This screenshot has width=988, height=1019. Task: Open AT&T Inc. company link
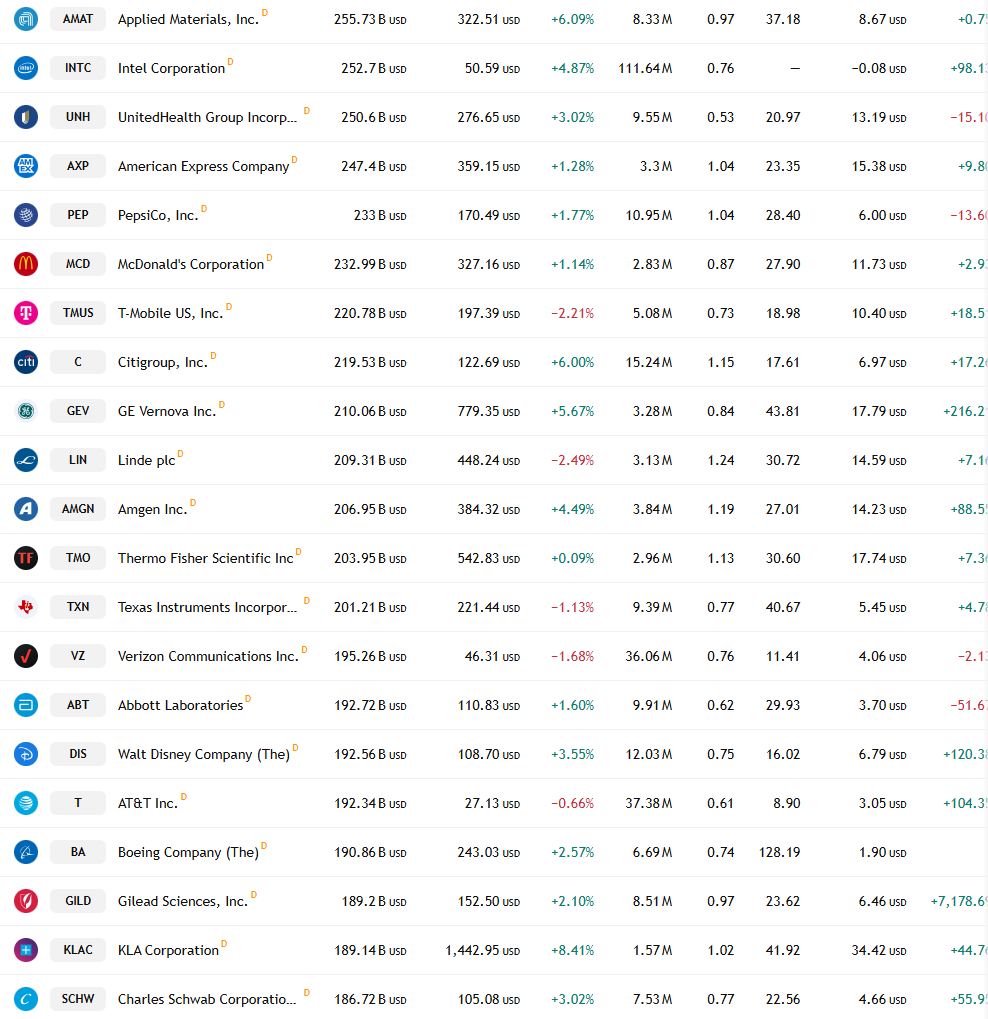coord(148,803)
